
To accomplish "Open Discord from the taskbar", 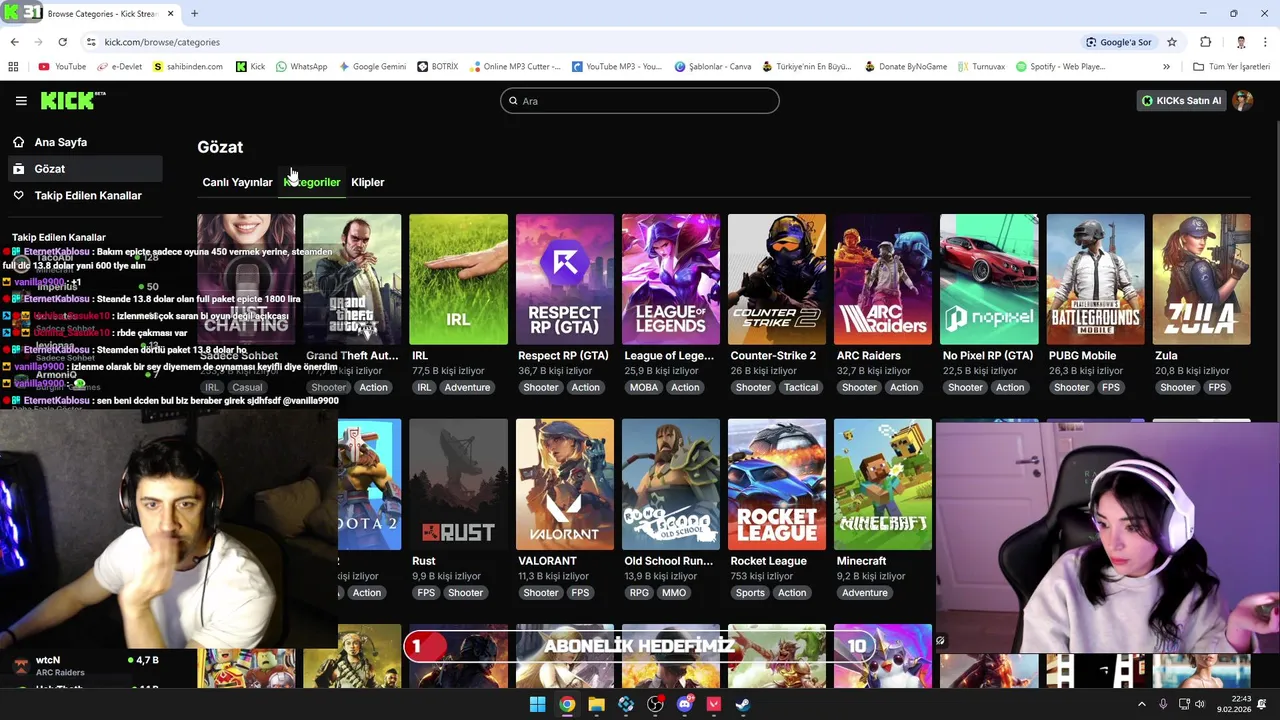I will pos(685,704).
